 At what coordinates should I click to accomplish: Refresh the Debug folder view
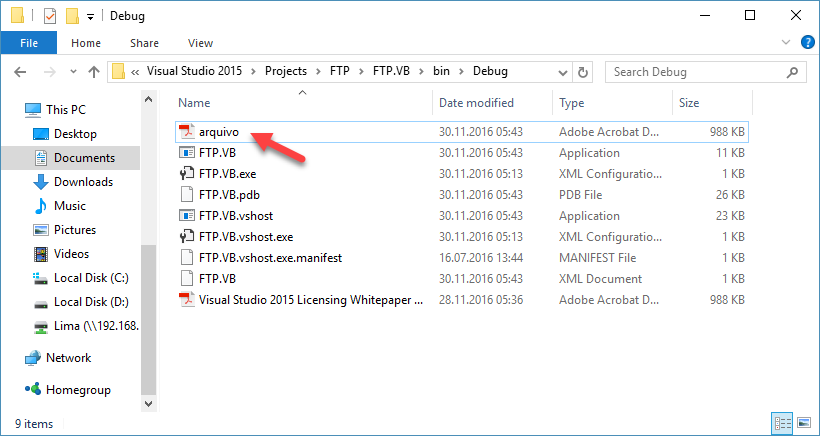point(583,72)
